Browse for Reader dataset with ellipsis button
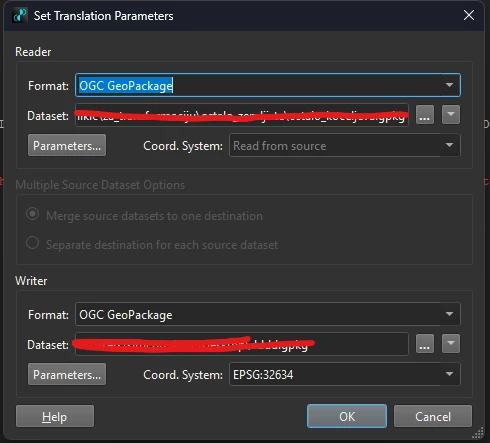Screen dimensions: 490x443 tap(425, 115)
